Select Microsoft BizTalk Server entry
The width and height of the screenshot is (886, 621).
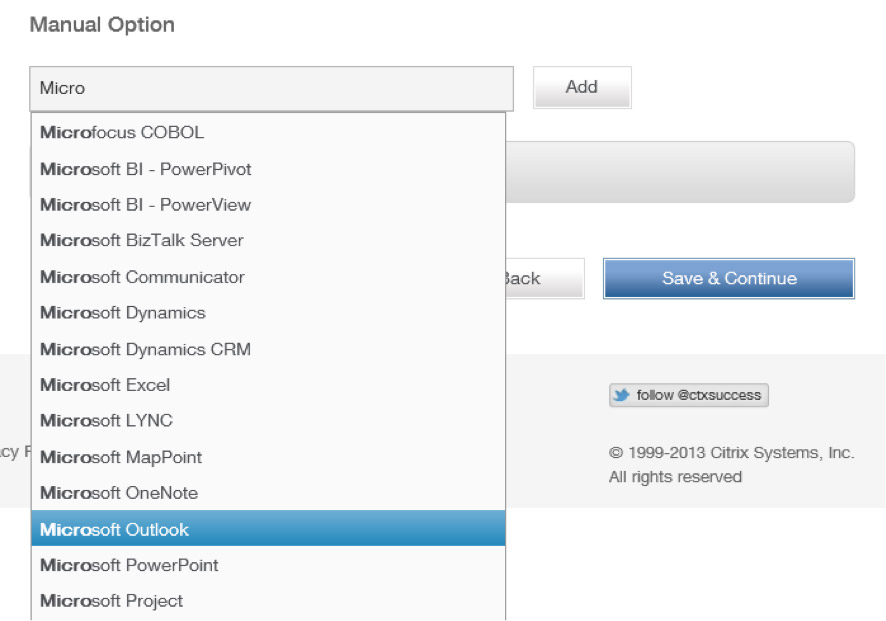coord(268,240)
